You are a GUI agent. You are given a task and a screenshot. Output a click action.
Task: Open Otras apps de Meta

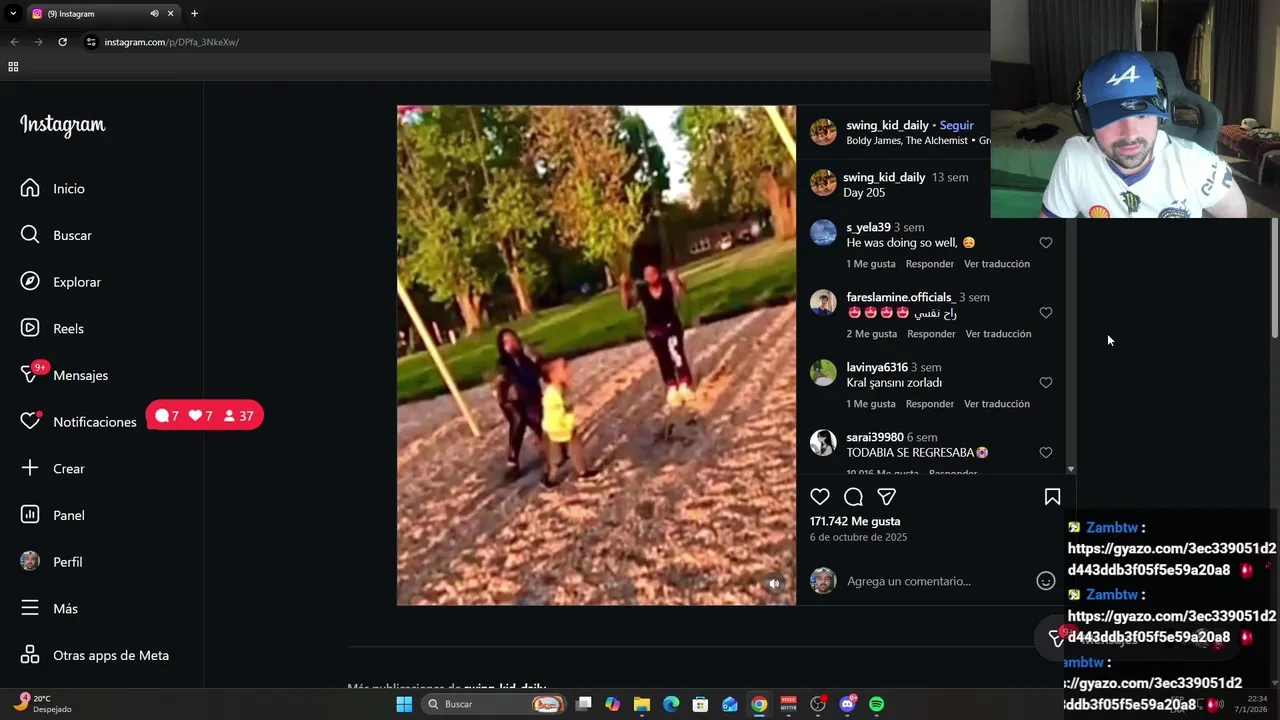coord(97,655)
